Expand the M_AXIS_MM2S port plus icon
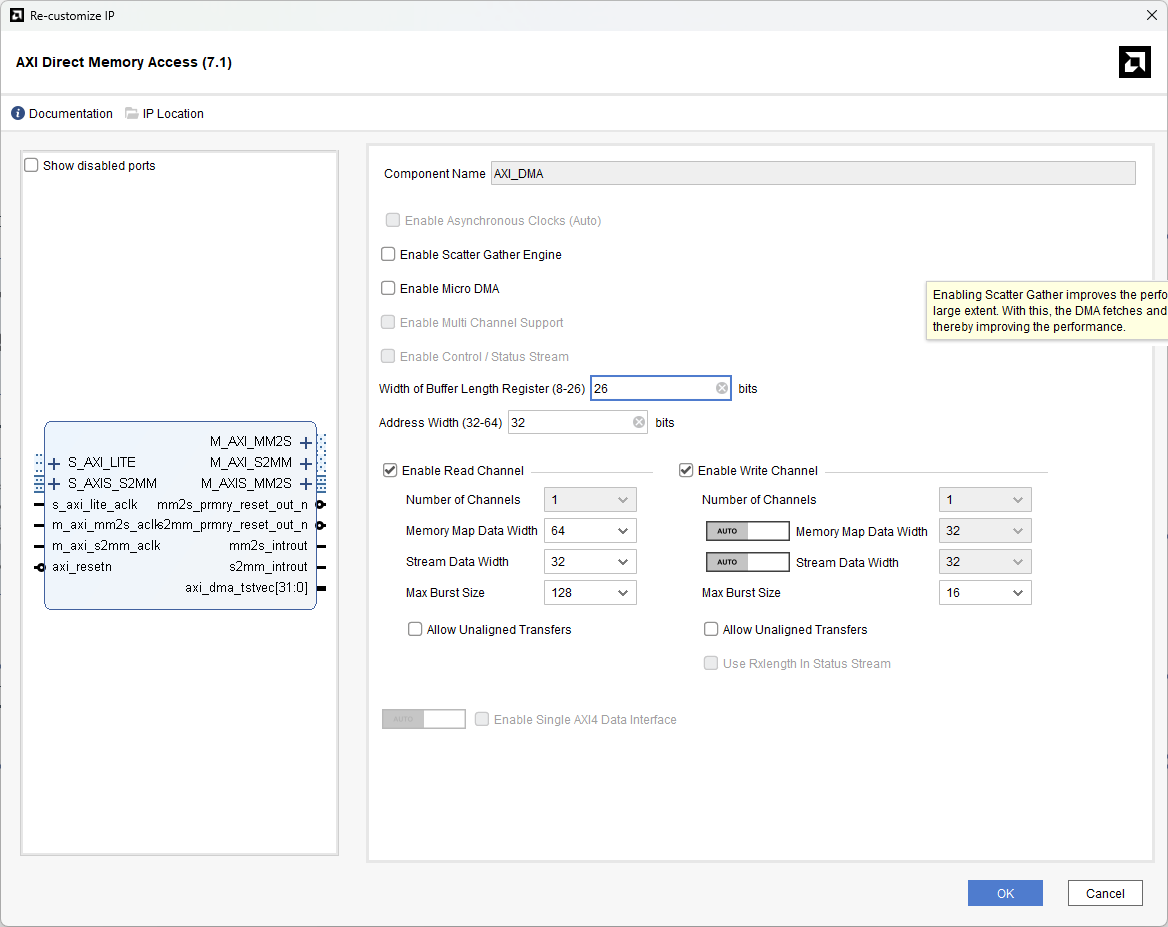This screenshot has height=927, width=1168. pos(306,484)
